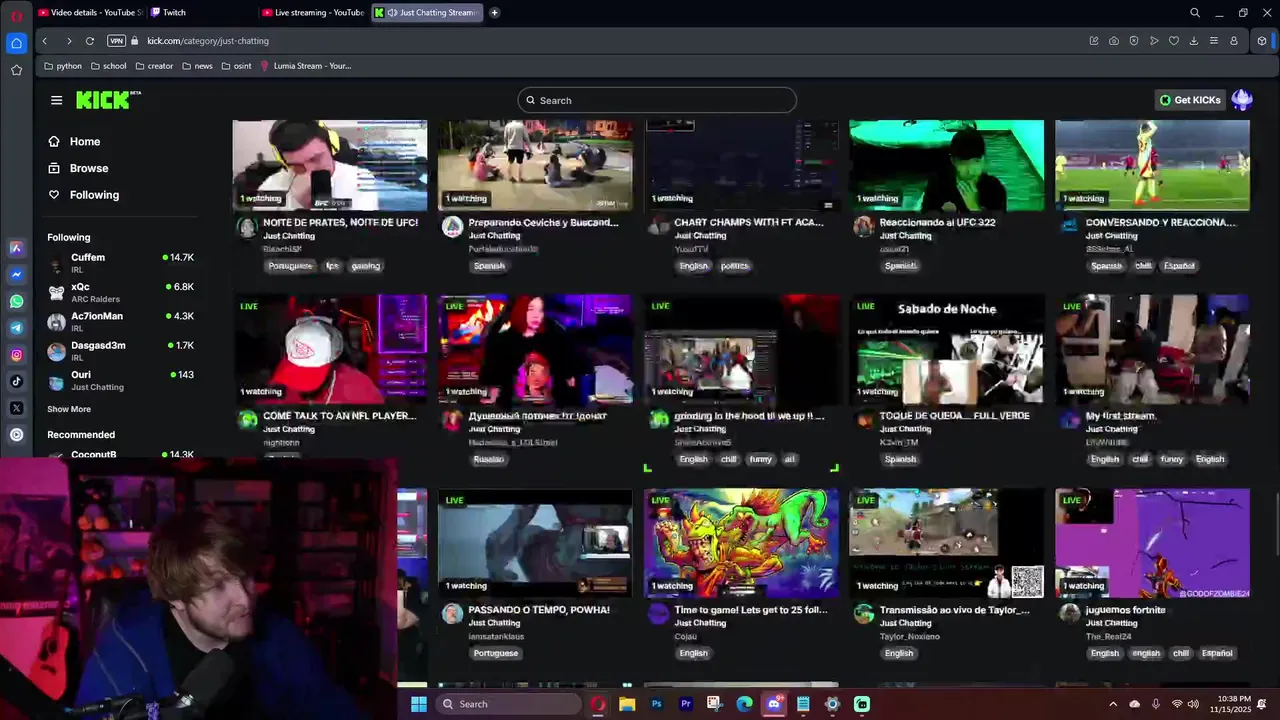Image resolution: width=1280 pixels, height=720 pixels.
Task: Open File Explorer from taskbar
Action: click(x=627, y=704)
